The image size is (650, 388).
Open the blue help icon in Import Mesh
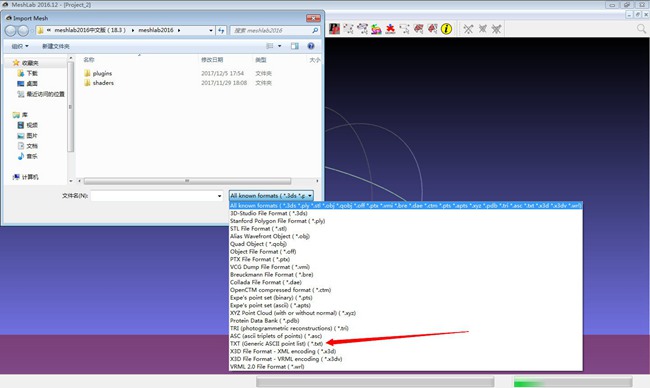(311, 46)
